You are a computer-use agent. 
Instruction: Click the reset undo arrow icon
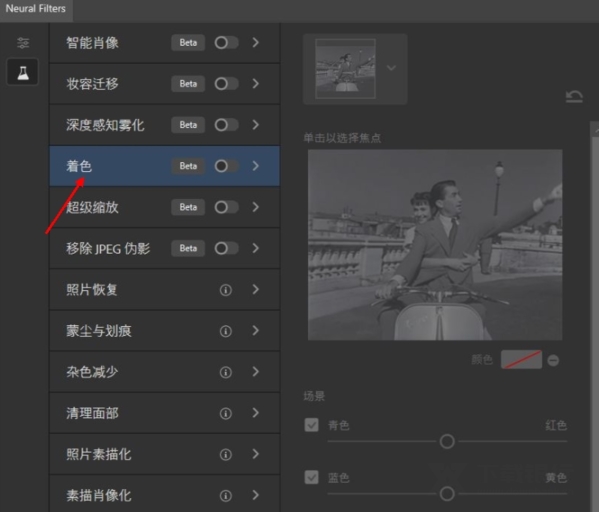[574, 96]
